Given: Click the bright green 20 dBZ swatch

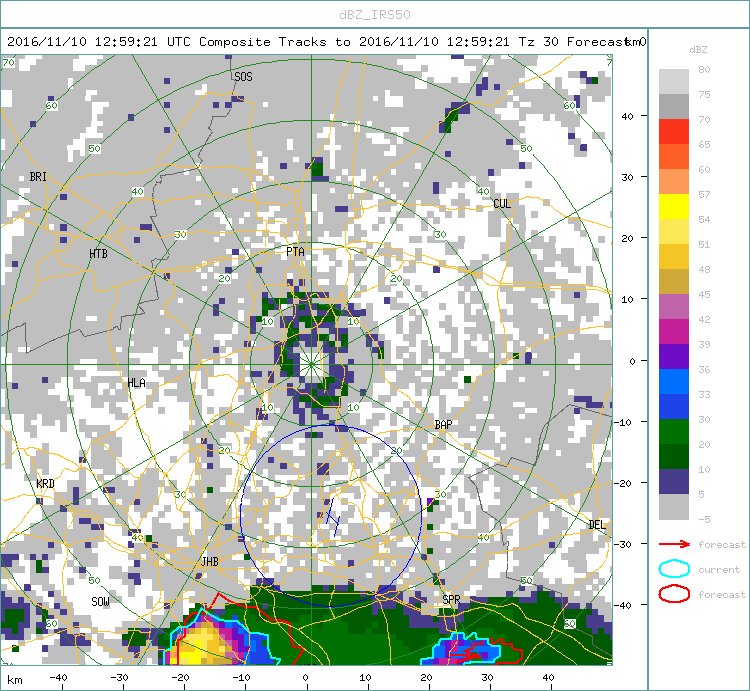Looking at the screenshot, I should point(674,431).
